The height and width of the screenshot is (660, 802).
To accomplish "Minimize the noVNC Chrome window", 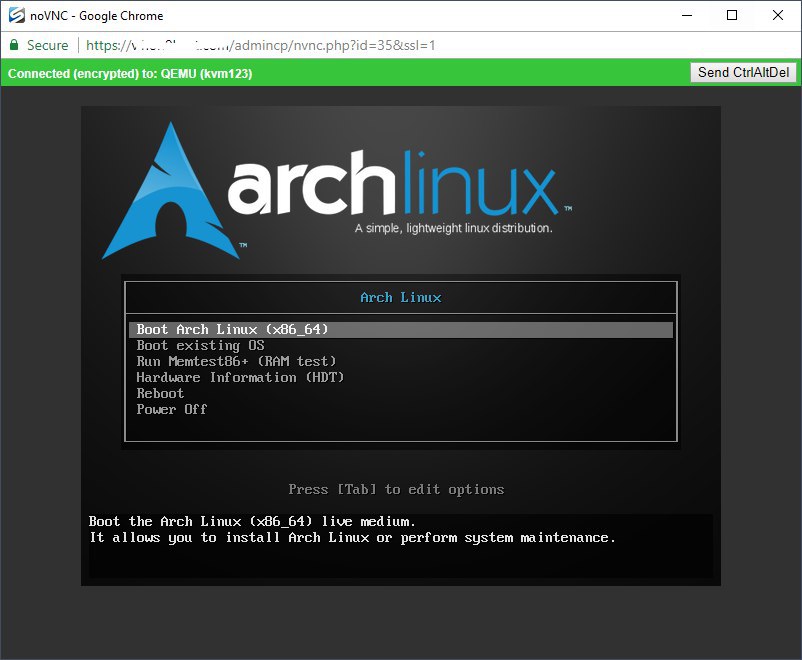I will (687, 15).
